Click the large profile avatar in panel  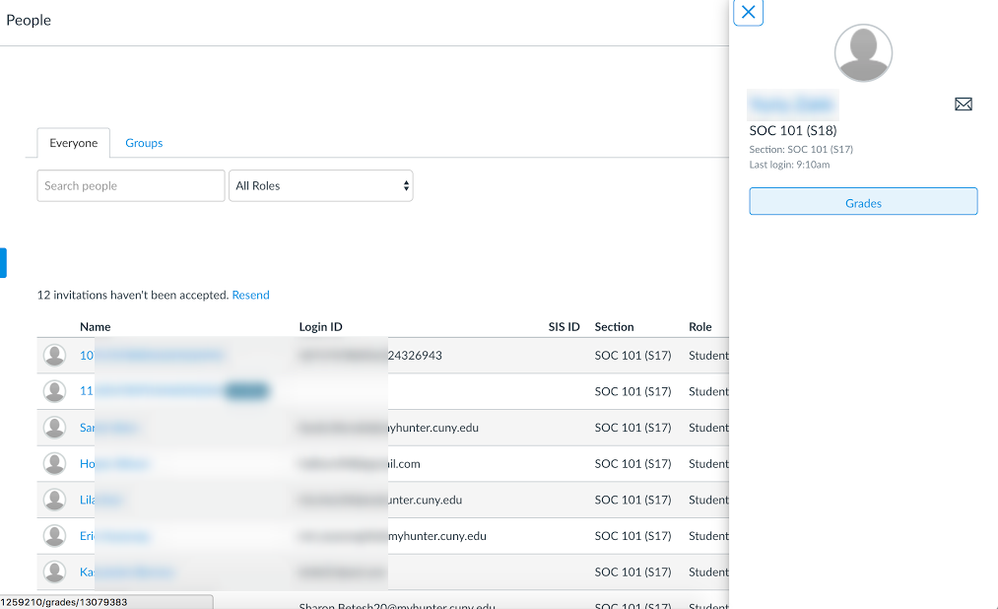pyautogui.click(x=862, y=53)
